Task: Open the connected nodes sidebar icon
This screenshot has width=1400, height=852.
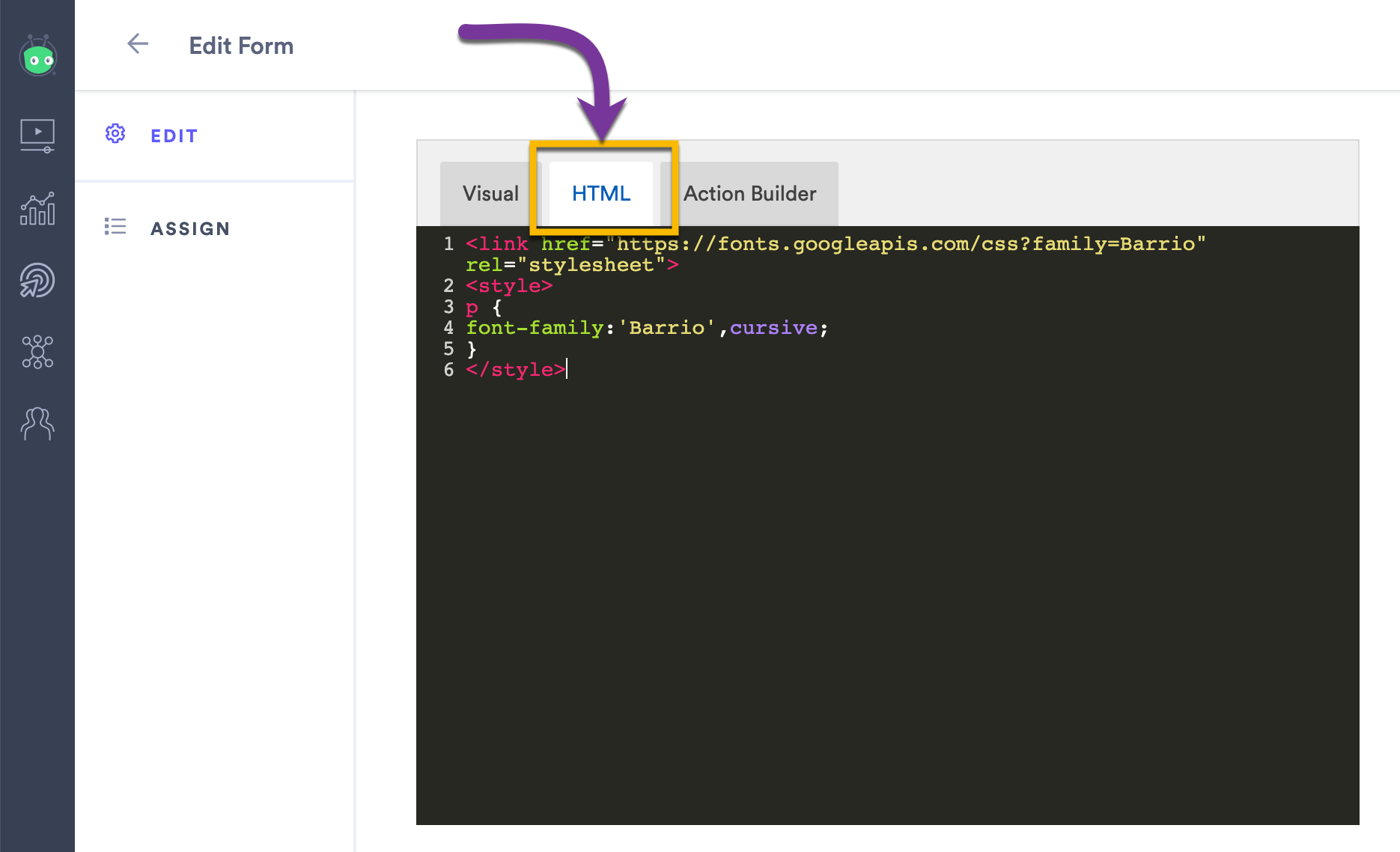Action: tap(37, 352)
